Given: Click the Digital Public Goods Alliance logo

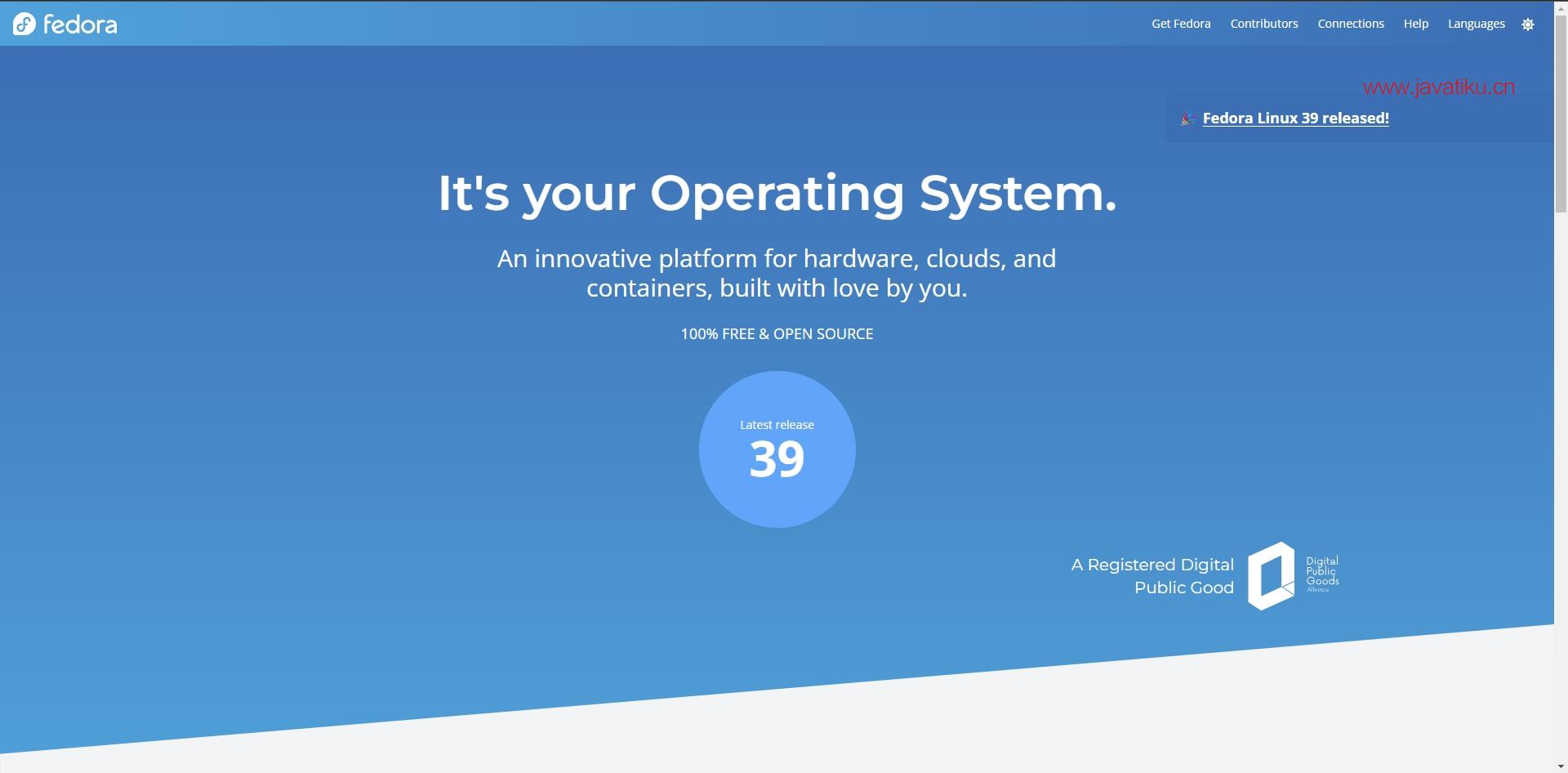Looking at the screenshot, I should (x=1294, y=576).
